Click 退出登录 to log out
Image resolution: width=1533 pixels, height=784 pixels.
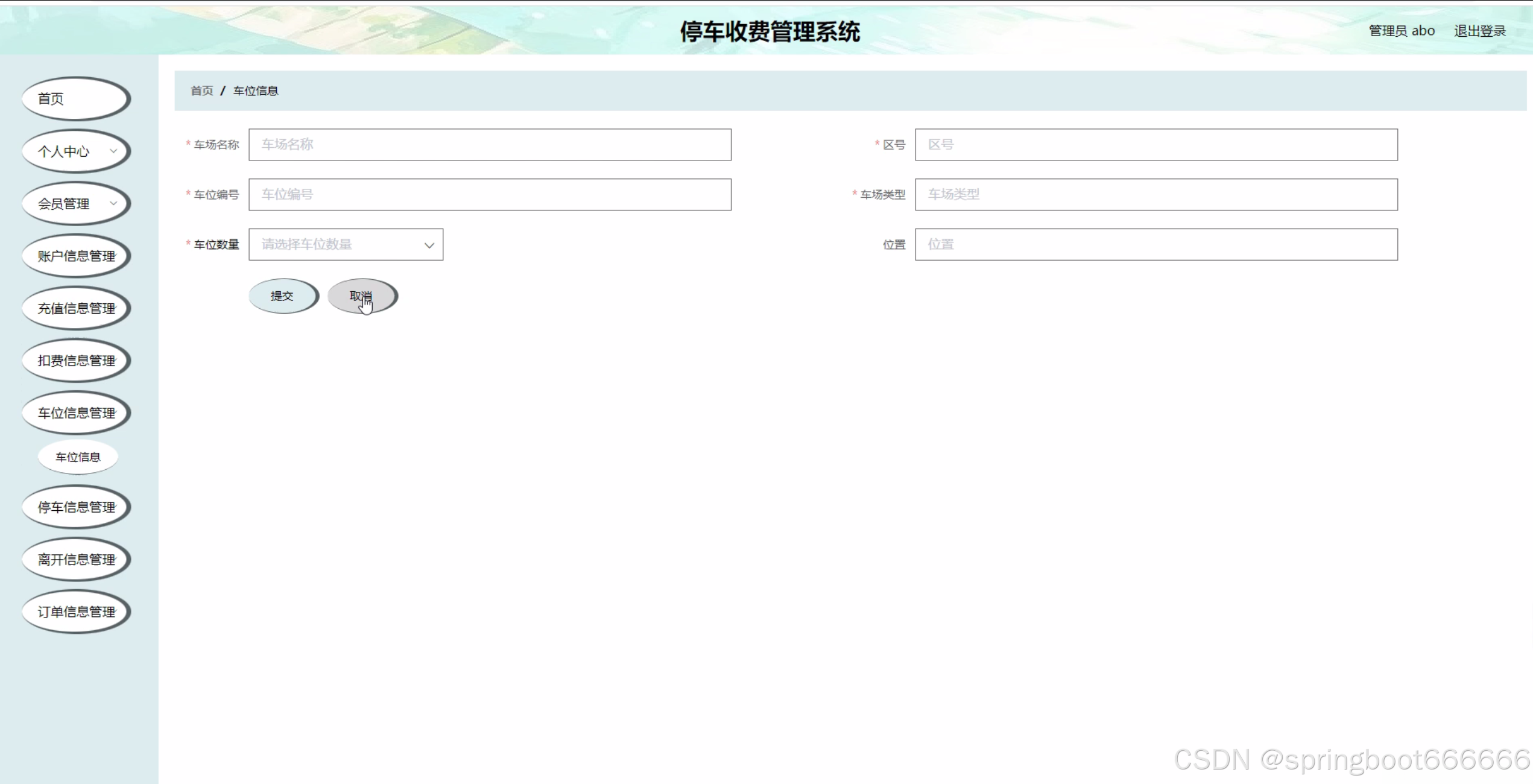click(1479, 31)
